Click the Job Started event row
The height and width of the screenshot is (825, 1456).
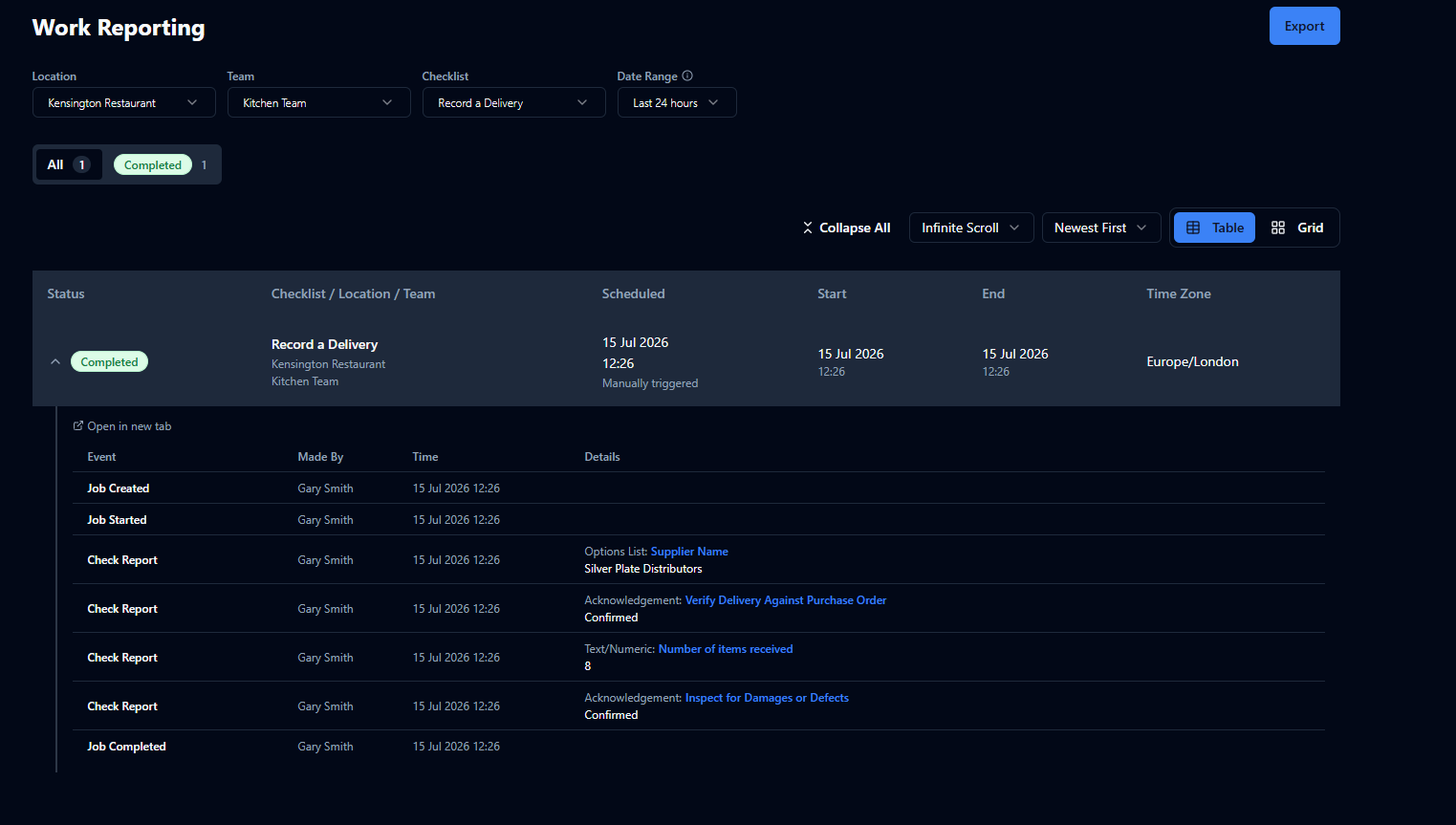pyautogui.click(x=699, y=519)
